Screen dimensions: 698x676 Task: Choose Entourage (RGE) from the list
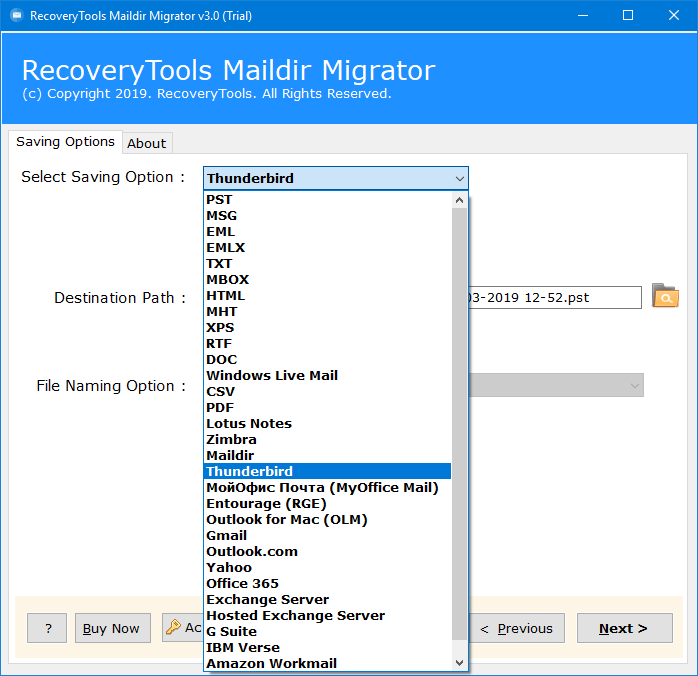point(327,503)
